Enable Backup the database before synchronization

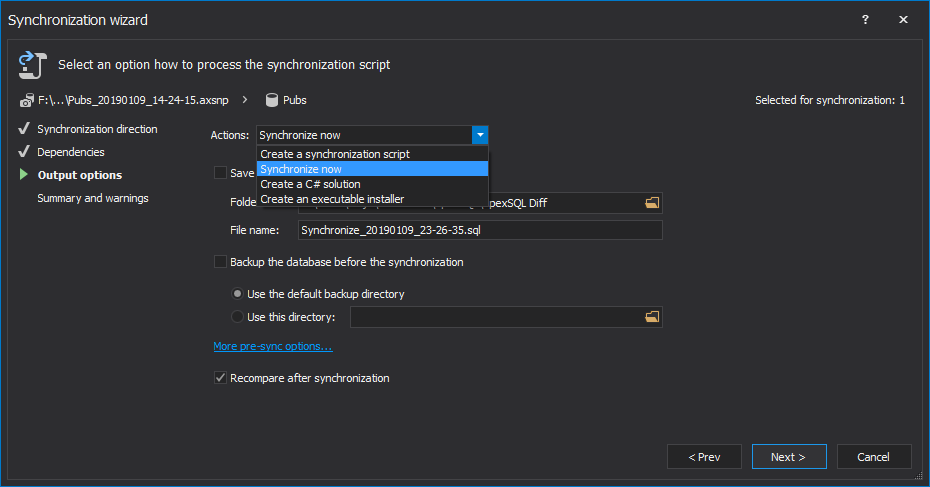(x=220, y=262)
